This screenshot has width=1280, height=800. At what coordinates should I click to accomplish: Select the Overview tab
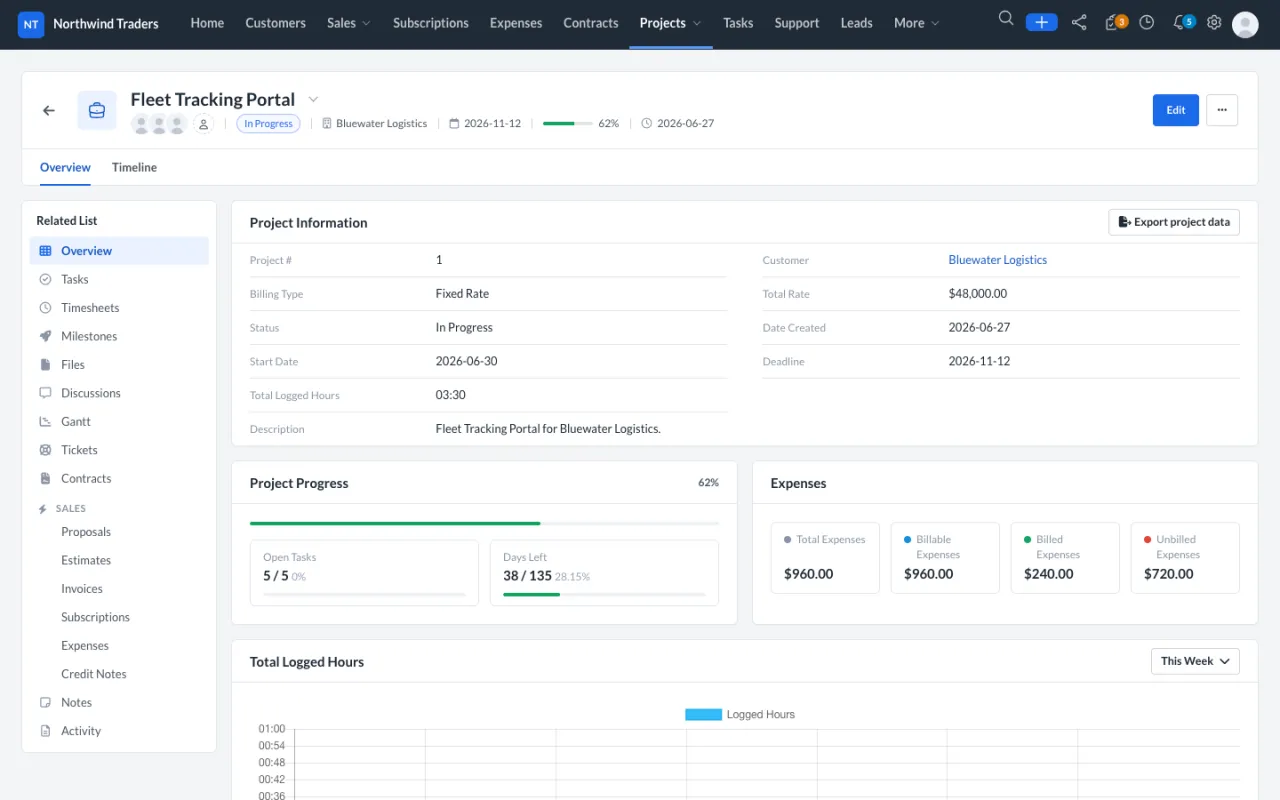65,167
